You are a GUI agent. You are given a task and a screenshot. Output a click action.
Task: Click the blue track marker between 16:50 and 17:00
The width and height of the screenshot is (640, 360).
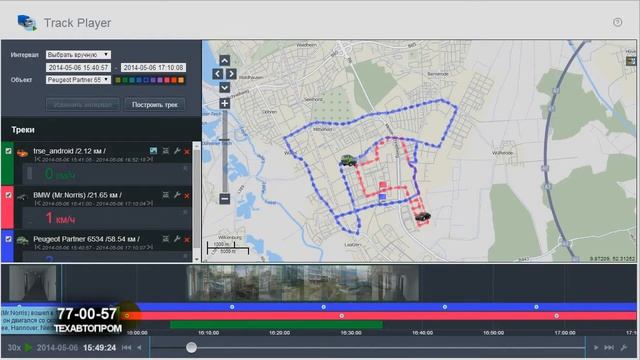pos(536,307)
